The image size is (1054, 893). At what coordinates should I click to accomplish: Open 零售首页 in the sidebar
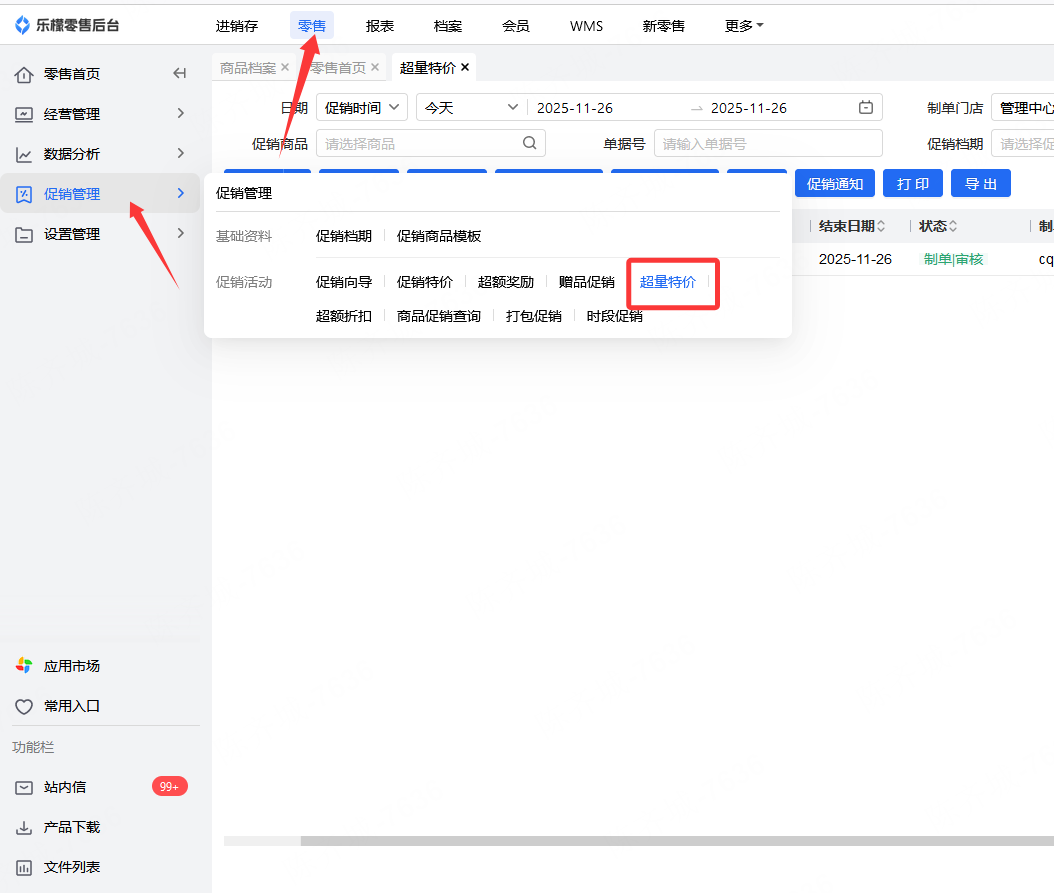72,74
